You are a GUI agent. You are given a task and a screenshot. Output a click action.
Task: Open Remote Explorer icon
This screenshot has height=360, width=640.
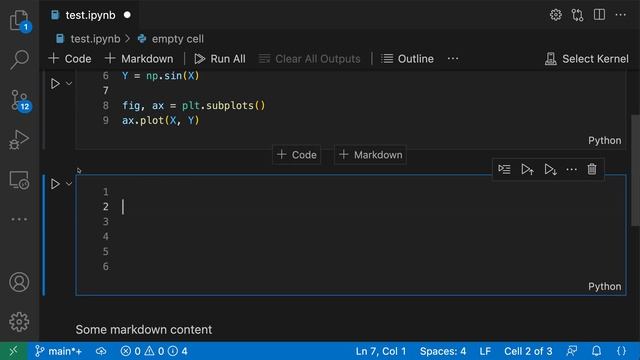coord(19,180)
